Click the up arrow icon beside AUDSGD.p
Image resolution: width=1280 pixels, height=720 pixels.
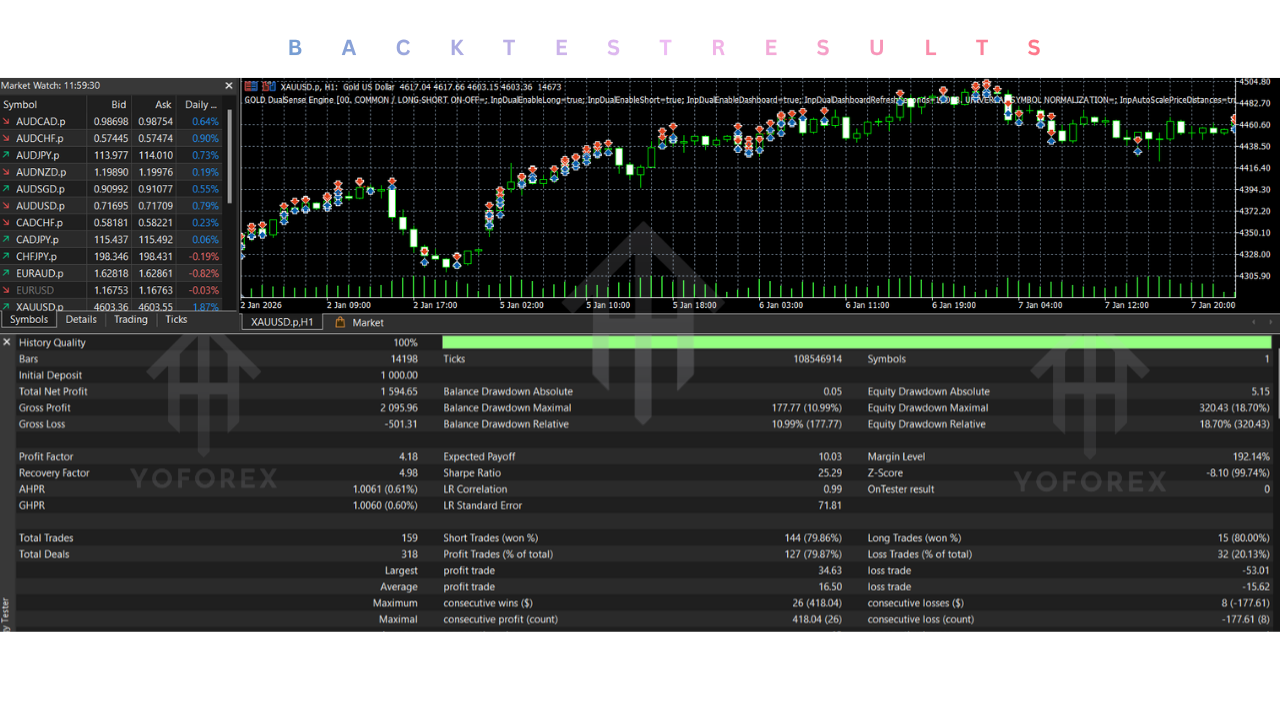click(7, 189)
